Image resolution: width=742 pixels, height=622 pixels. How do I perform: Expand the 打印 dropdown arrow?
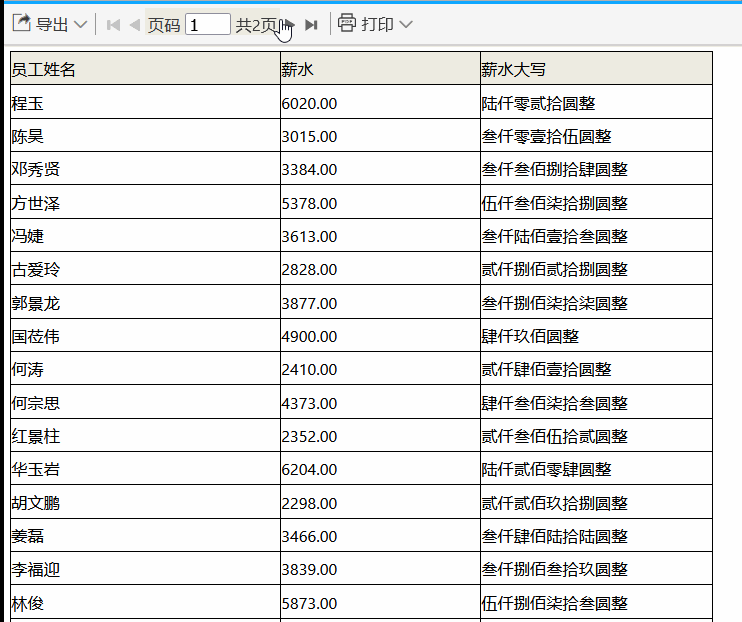(406, 25)
